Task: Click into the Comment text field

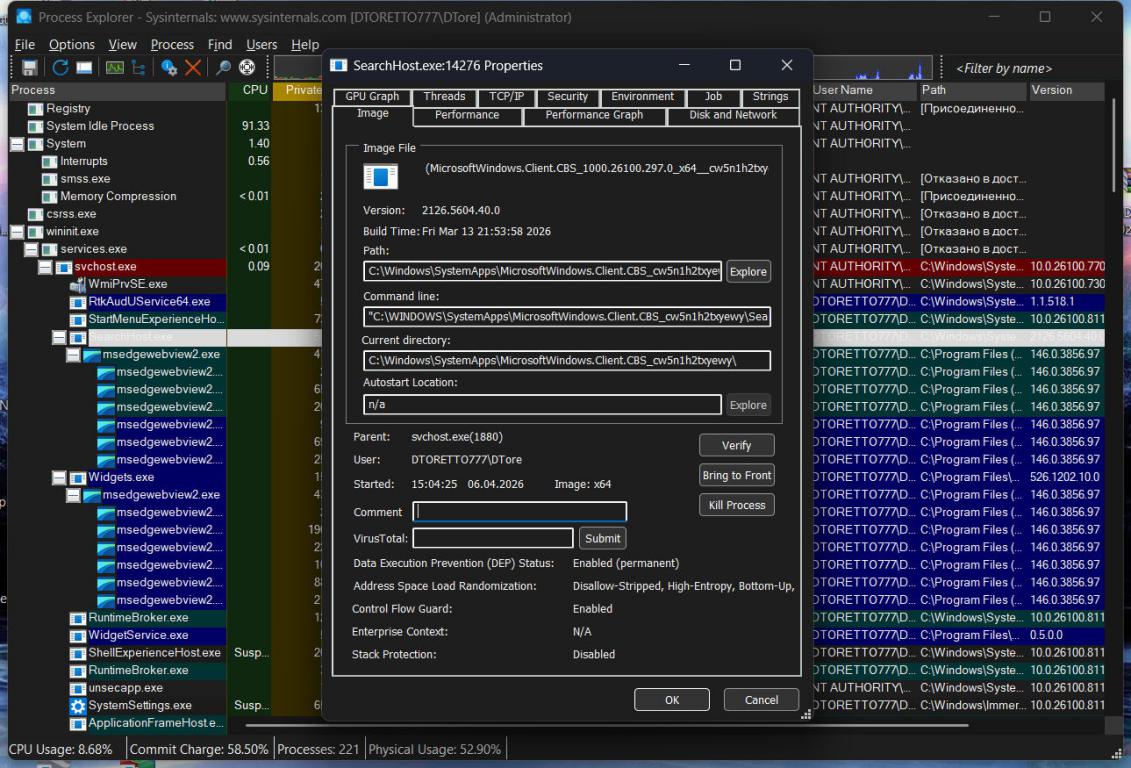Action: pos(520,512)
